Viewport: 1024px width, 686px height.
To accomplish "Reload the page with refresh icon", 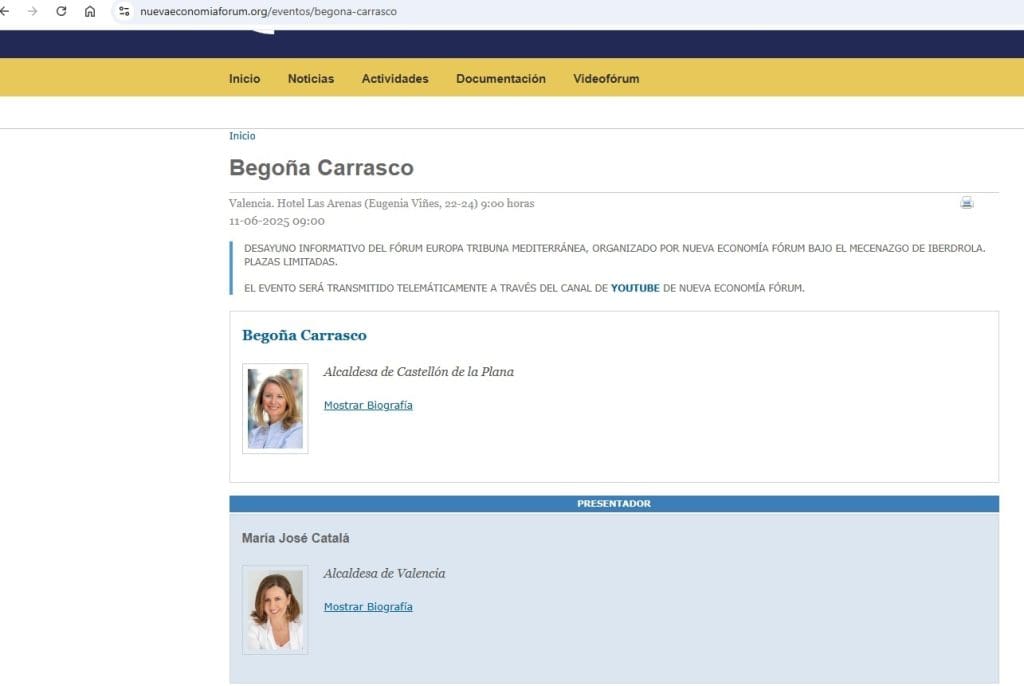I will pyautogui.click(x=61, y=11).
